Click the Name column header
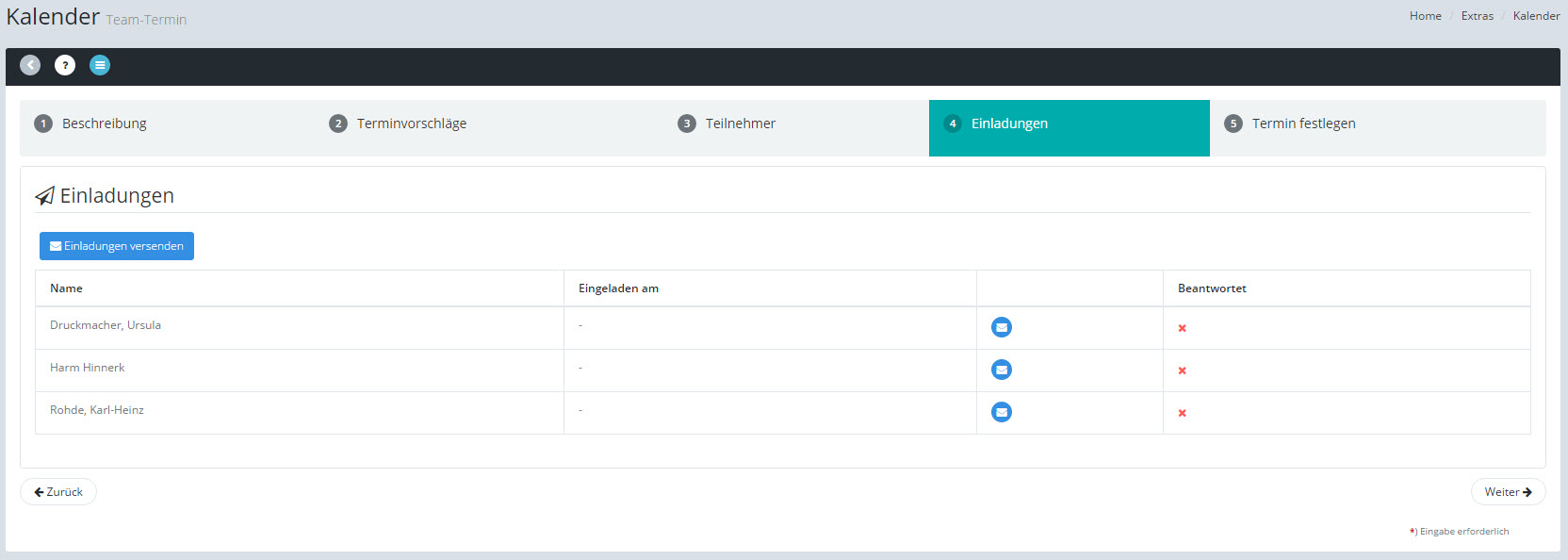Viewport: 1568px width, 560px height. tap(66, 288)
